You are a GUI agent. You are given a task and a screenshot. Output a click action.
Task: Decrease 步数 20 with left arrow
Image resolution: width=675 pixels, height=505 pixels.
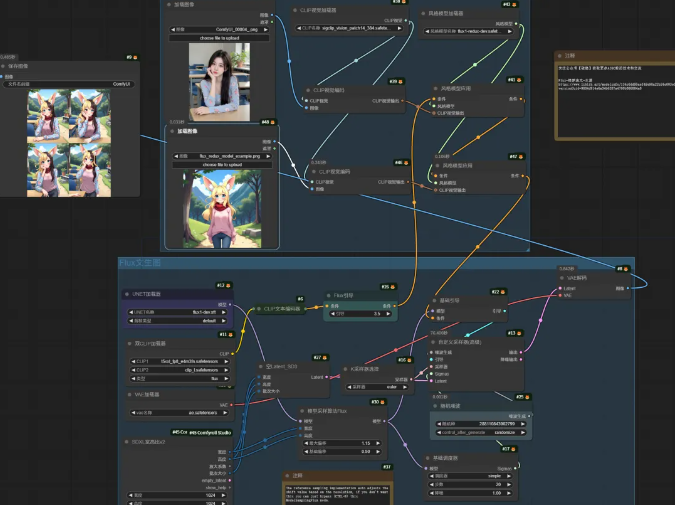click(x=432, y=484)
